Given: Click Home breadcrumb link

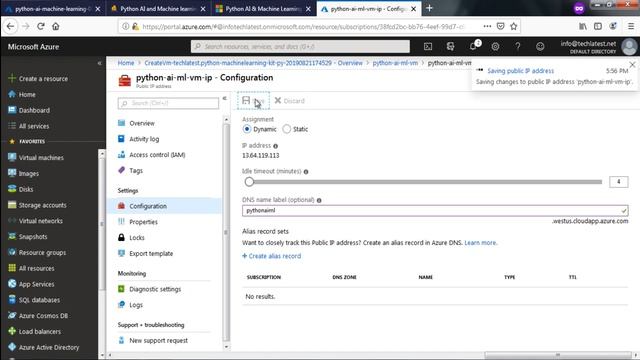Looking at the screenshot, I should point(126,63).
